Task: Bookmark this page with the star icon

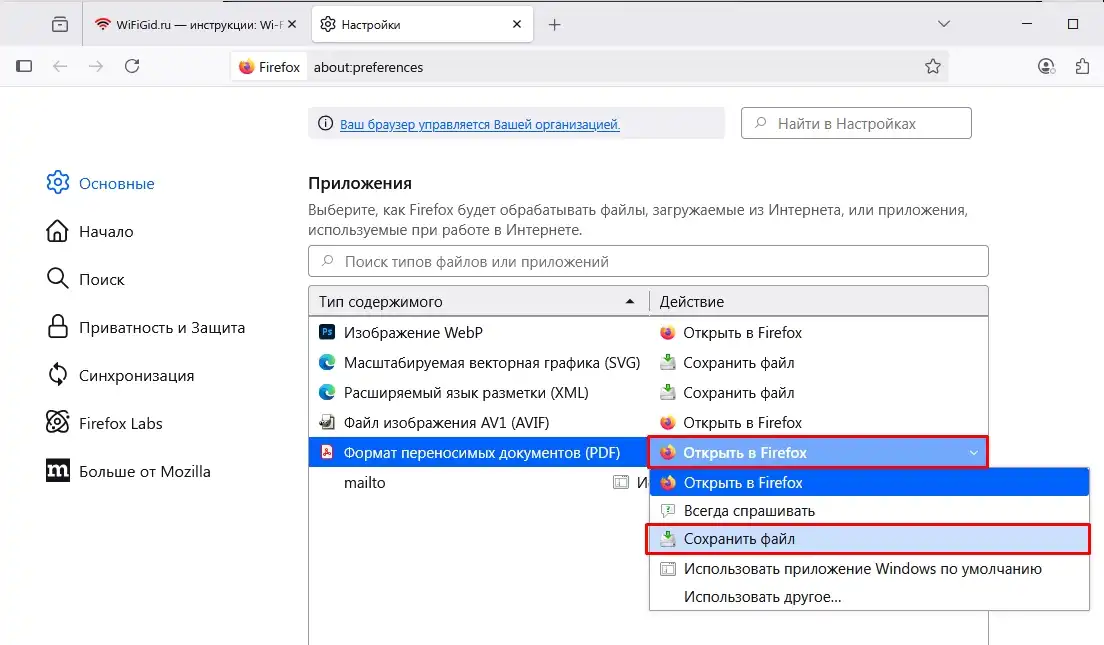Action: click(x=932, y=66)
